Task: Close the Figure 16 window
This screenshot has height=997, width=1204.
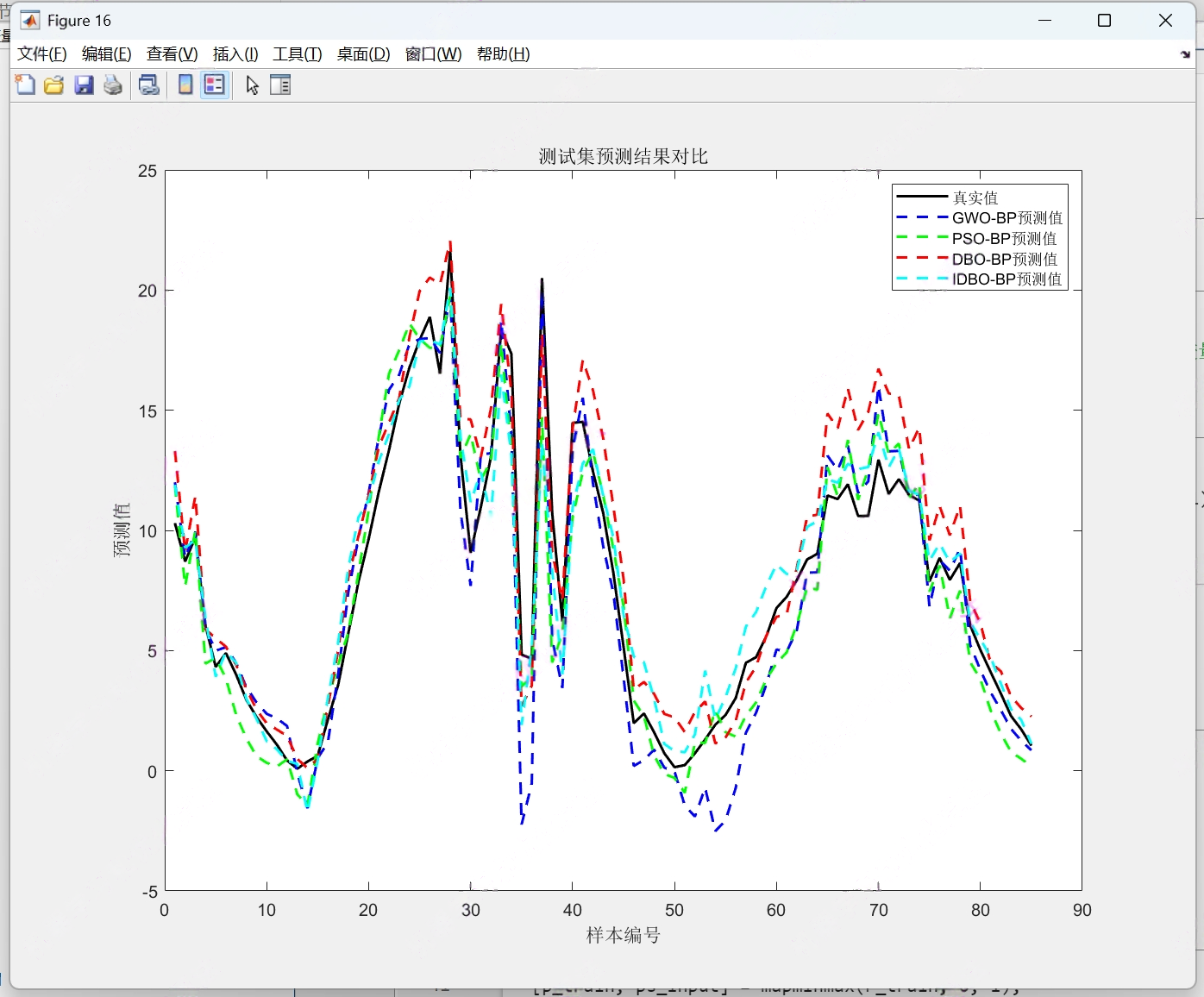Action: [1165, 20]
